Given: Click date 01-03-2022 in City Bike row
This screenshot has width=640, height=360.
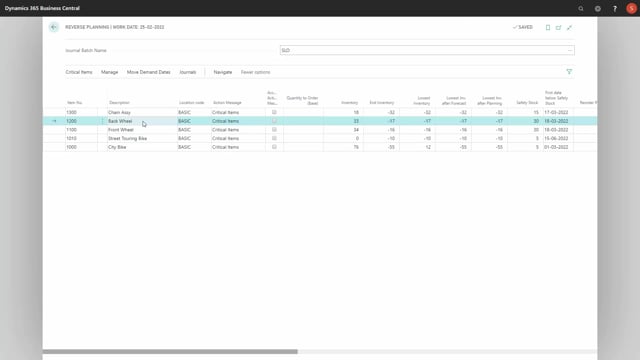Looking at the screenshot, I should pyautogui.click(x=556, y=147).
